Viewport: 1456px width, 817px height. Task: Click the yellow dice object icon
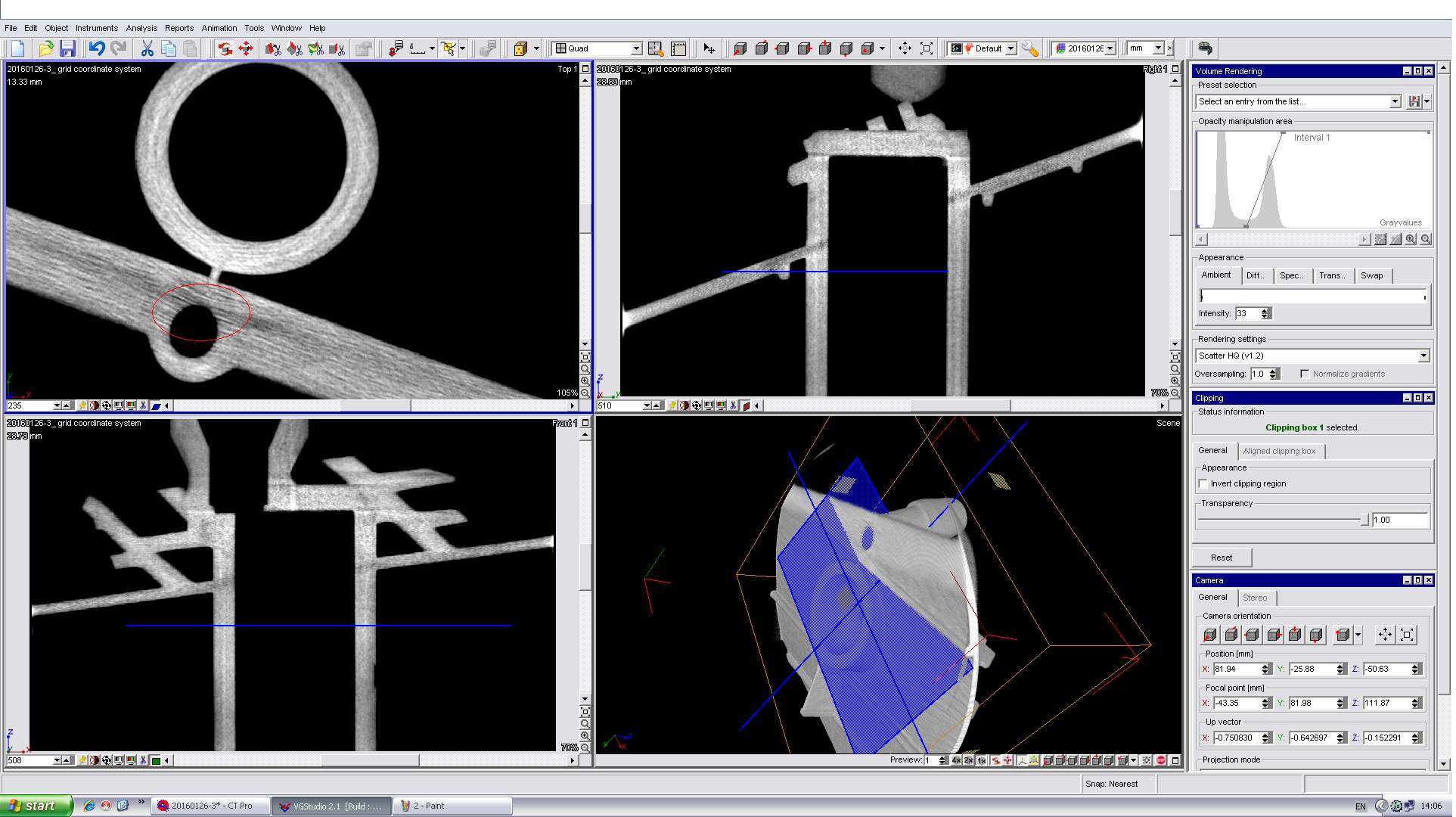point(520,48)
